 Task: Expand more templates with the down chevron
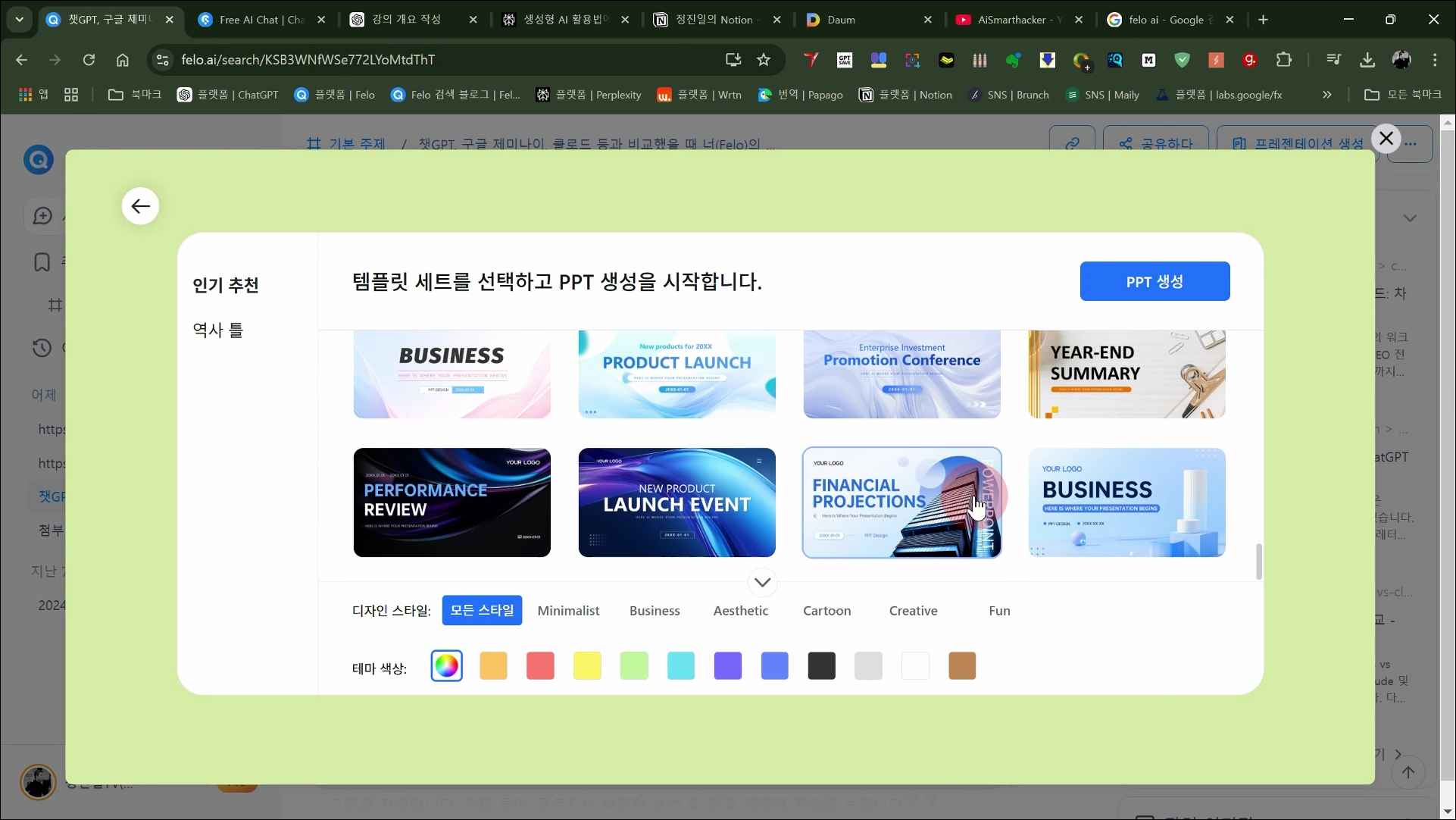tap(762, 583)
